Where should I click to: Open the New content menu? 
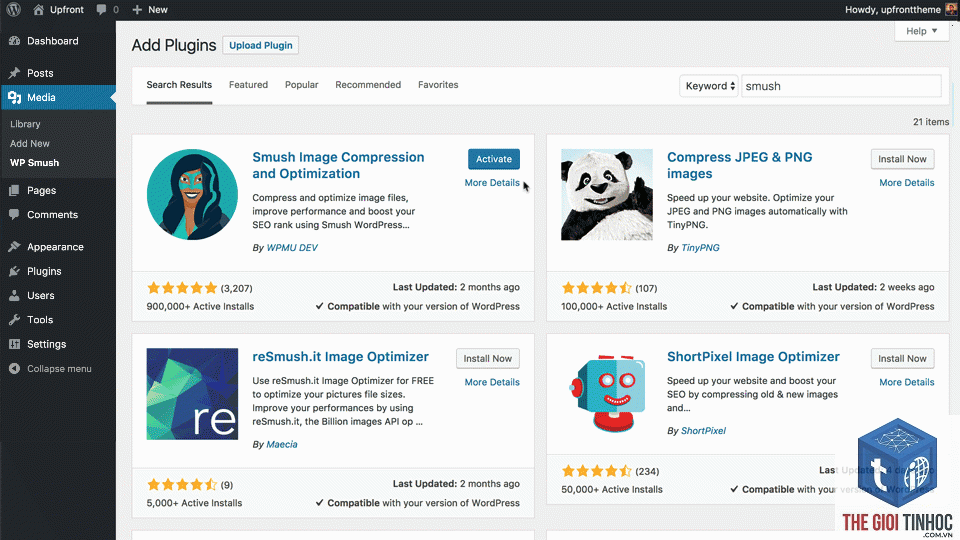coord(150,10)
